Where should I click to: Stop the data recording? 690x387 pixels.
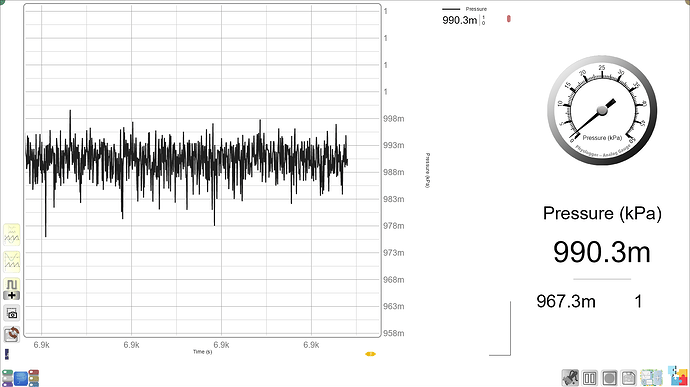coord(609,378)
